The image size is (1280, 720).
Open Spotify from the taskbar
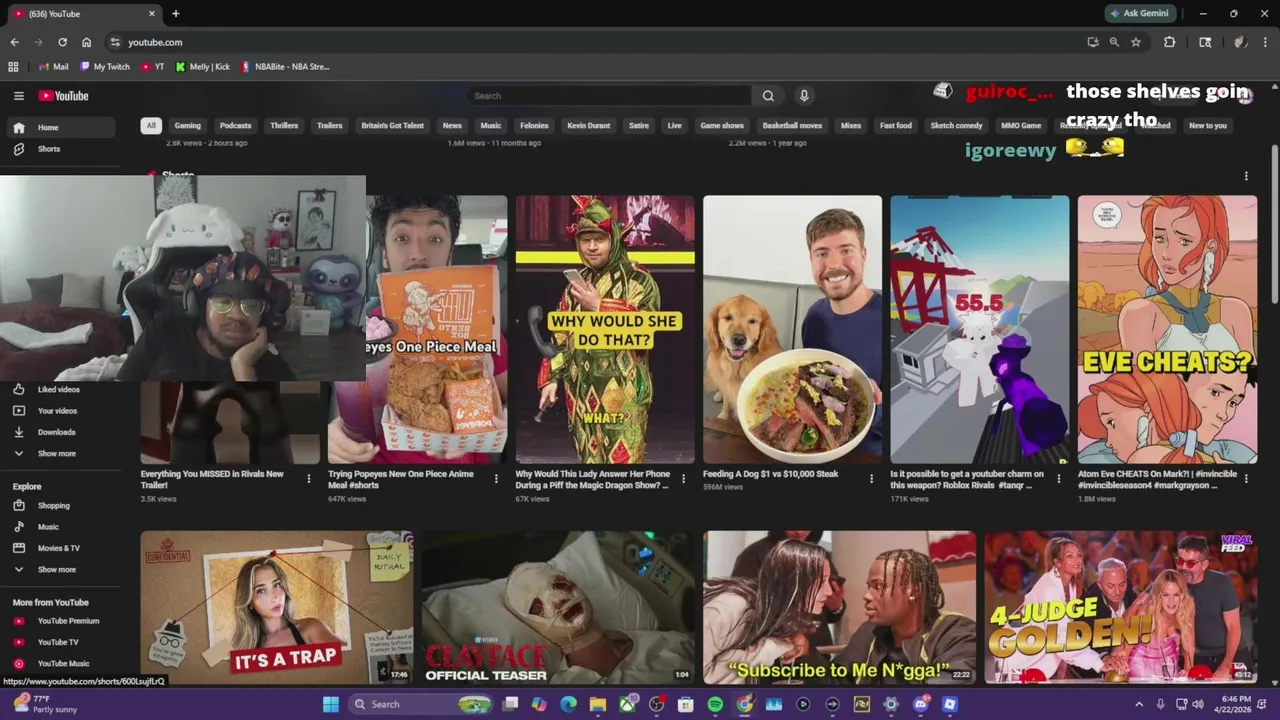(715, 704)
